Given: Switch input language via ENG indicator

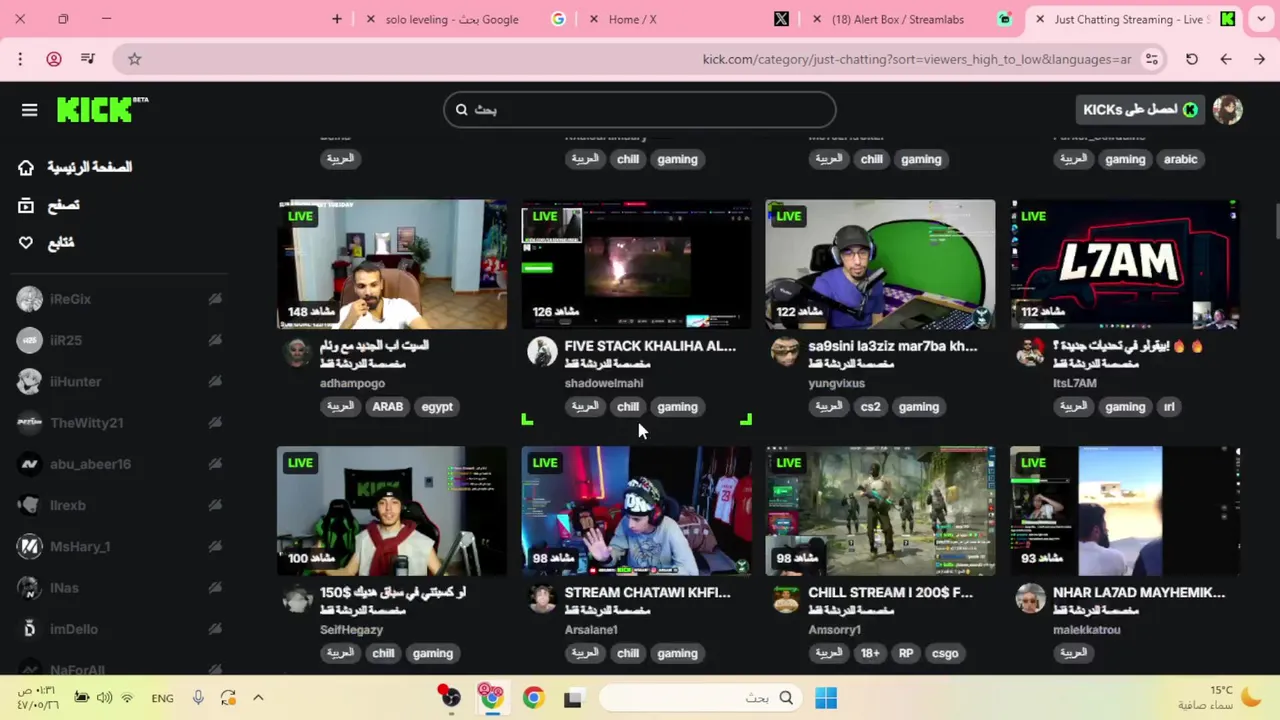Looking at the screenshot, I should [x=162, y=698].
